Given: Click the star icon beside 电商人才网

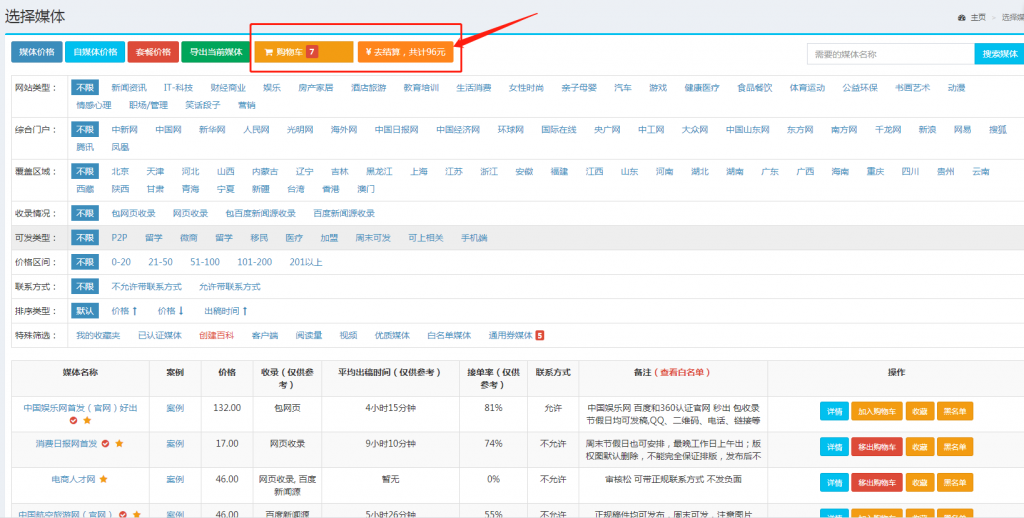Looking at the screenshot, I should pyautogui.click(x=103, y=480).
